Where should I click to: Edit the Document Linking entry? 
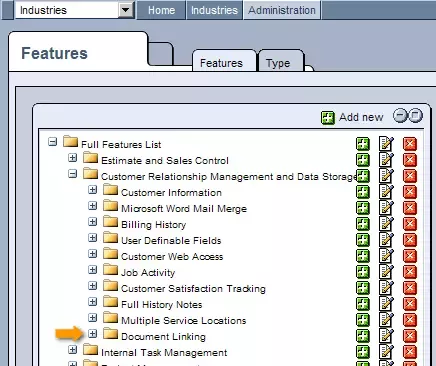(x=386, y=336)
